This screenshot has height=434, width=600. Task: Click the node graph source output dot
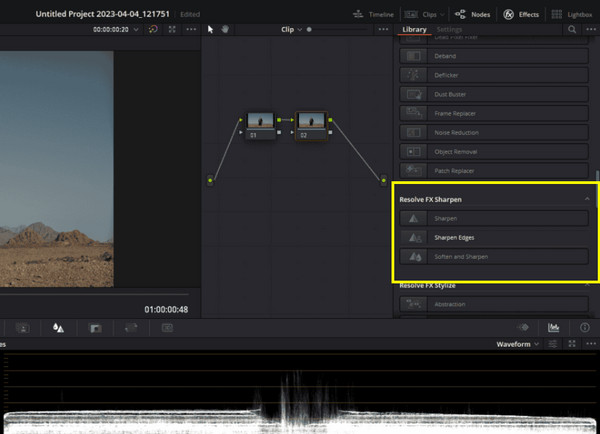point(210,180)
